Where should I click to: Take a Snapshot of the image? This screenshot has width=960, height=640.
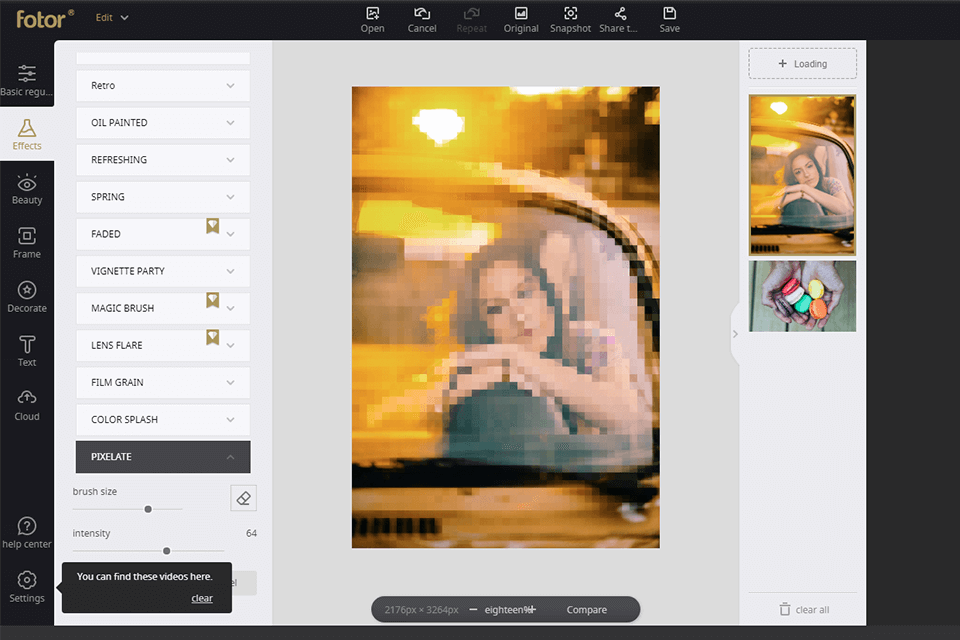(x=570, y=20)
